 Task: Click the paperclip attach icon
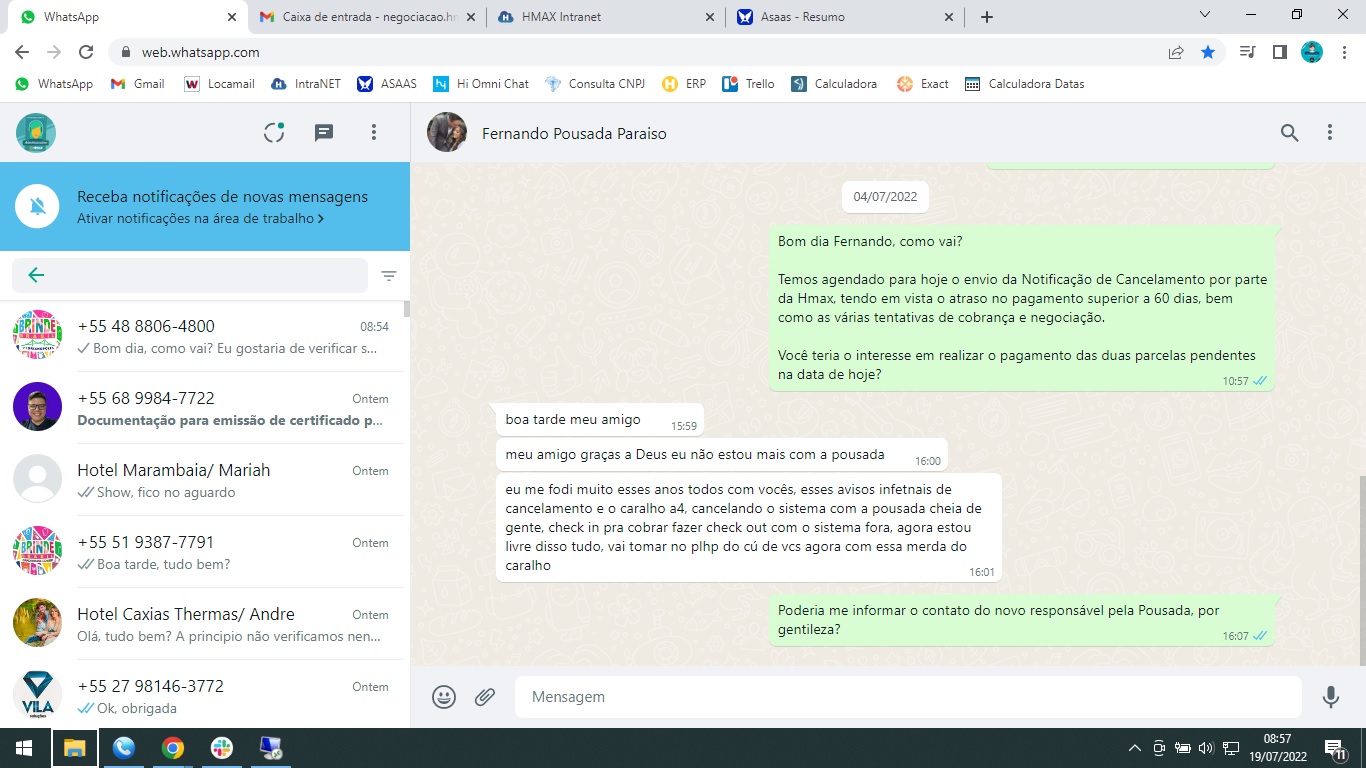(485, 697)
